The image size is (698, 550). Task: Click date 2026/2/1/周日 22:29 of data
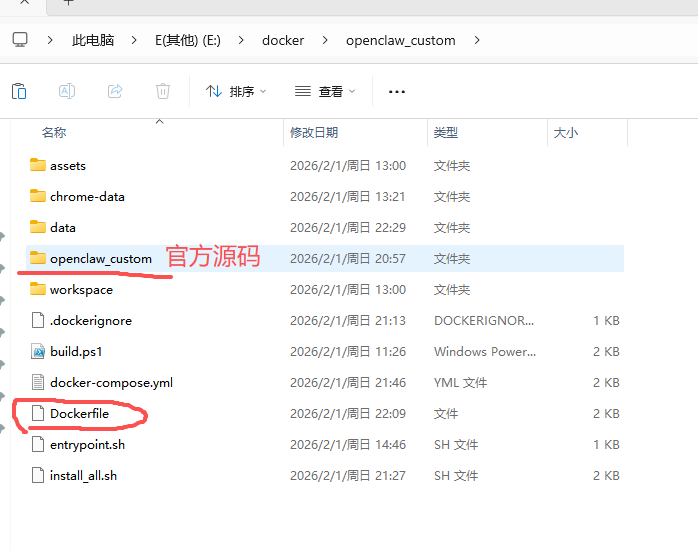348,228
